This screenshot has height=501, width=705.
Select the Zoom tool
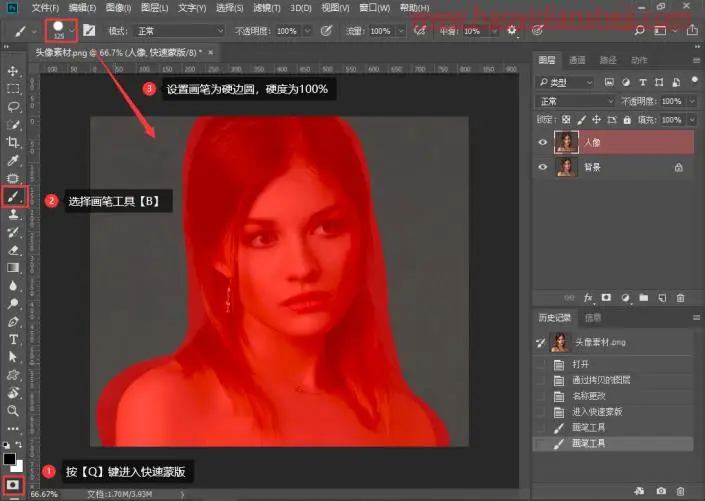coord(13,410)
